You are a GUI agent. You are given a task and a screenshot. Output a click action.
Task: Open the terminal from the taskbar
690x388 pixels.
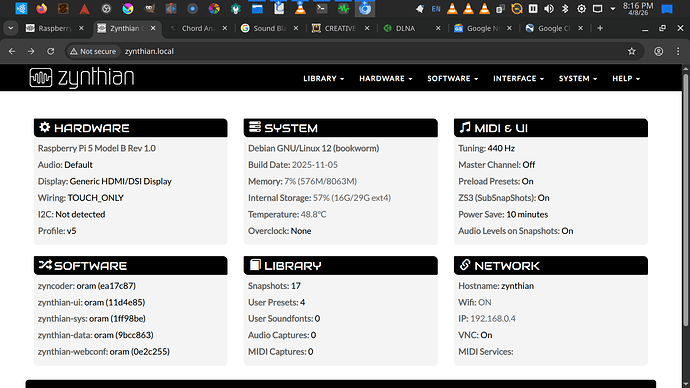coord(322,8)
